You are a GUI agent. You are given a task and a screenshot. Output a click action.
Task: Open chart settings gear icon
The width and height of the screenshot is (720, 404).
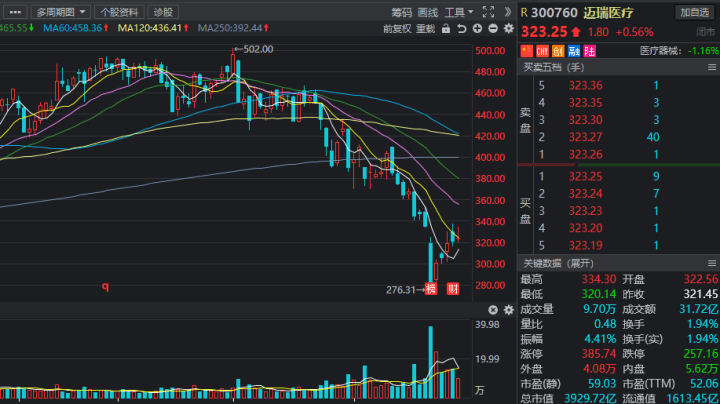(505, 29)
